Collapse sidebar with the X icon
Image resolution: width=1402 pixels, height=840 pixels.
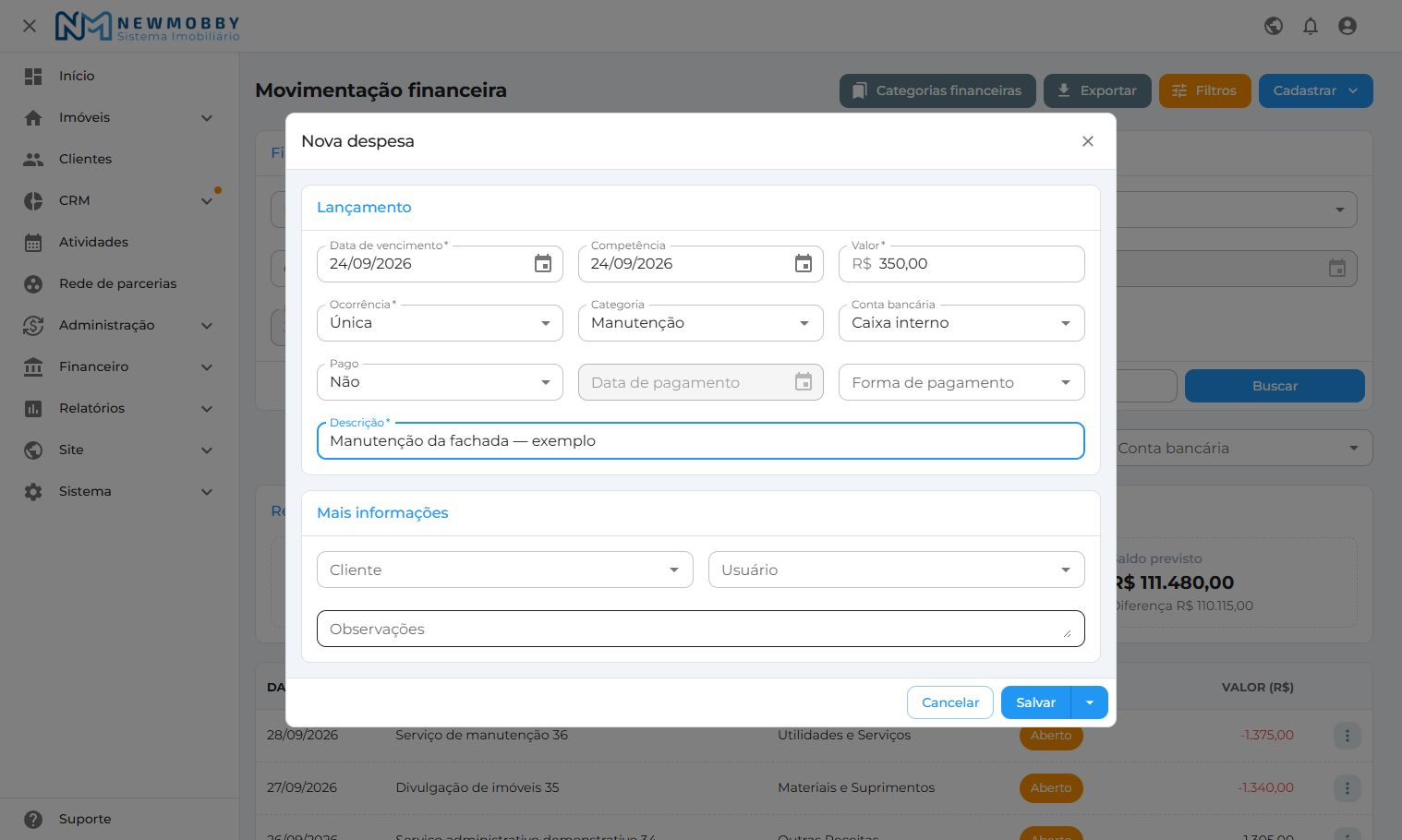(x=30, y=26)
